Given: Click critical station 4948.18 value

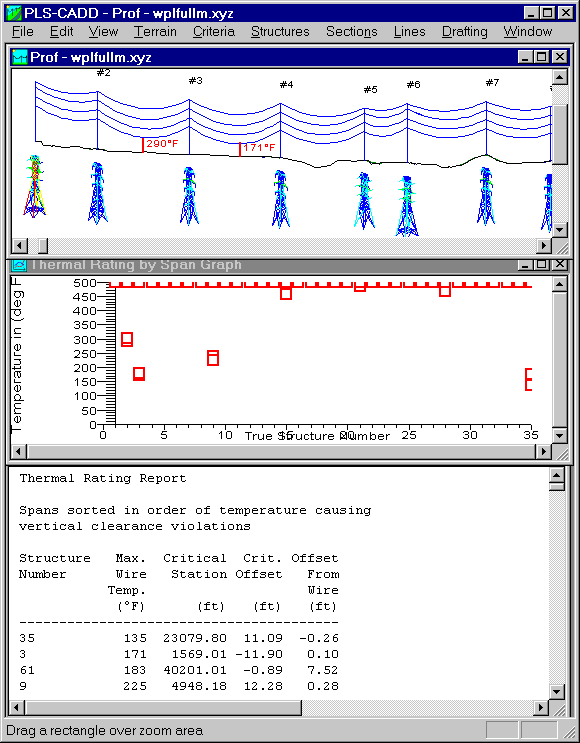Looking at the screenshot, I should click(199, 687).
